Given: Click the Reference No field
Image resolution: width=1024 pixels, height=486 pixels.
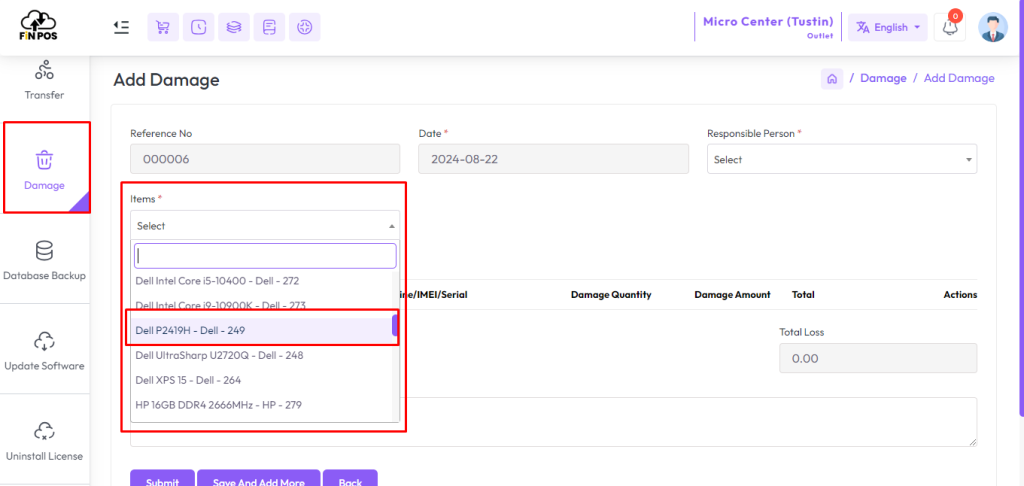Looking at the screenshot, I should click(x=265, y=159).
